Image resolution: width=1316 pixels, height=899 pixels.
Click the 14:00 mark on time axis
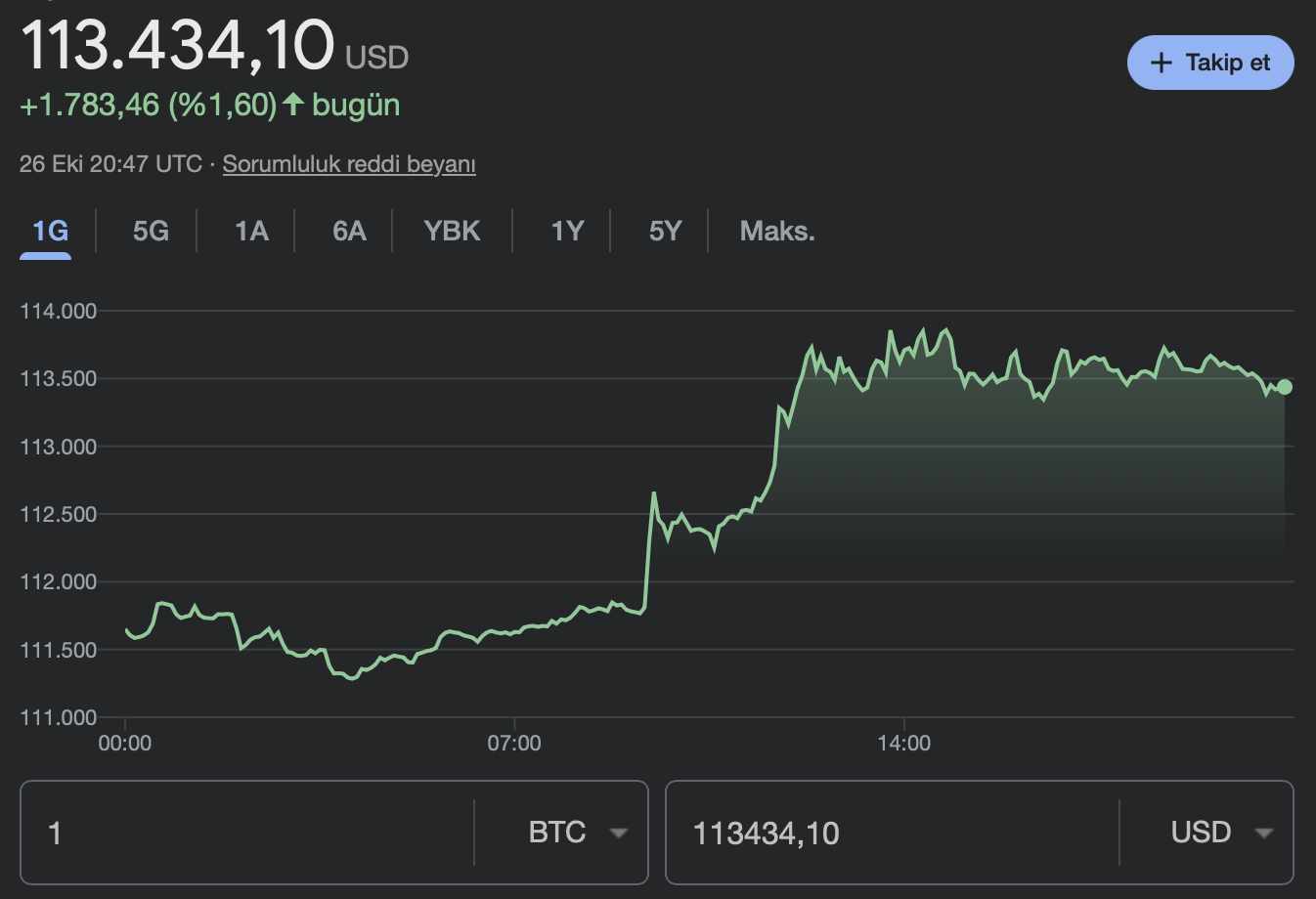(904, 744)
